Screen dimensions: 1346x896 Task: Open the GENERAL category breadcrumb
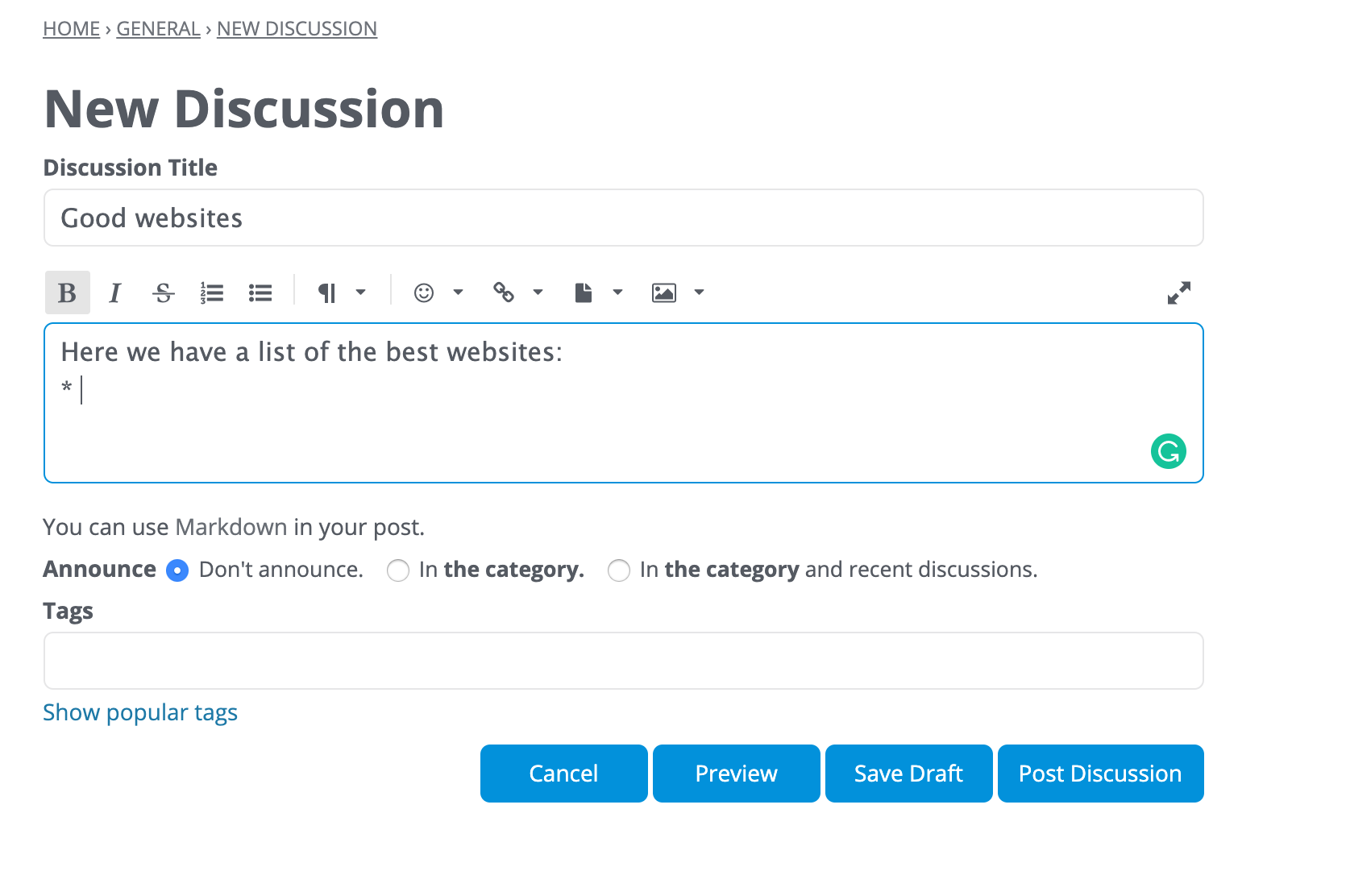[158, 28]
